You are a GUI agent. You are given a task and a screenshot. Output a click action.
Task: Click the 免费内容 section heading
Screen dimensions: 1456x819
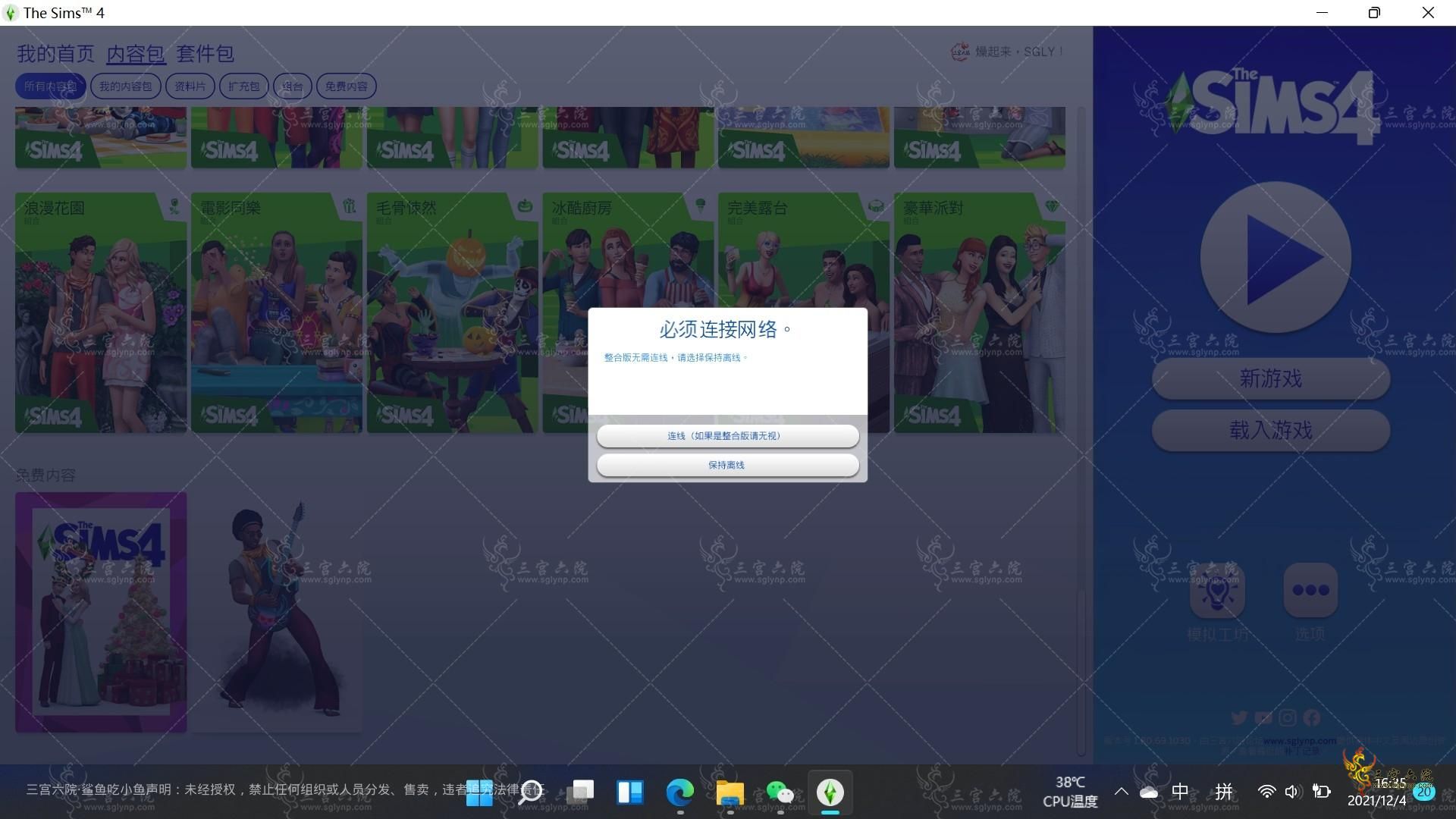[45, 475]
